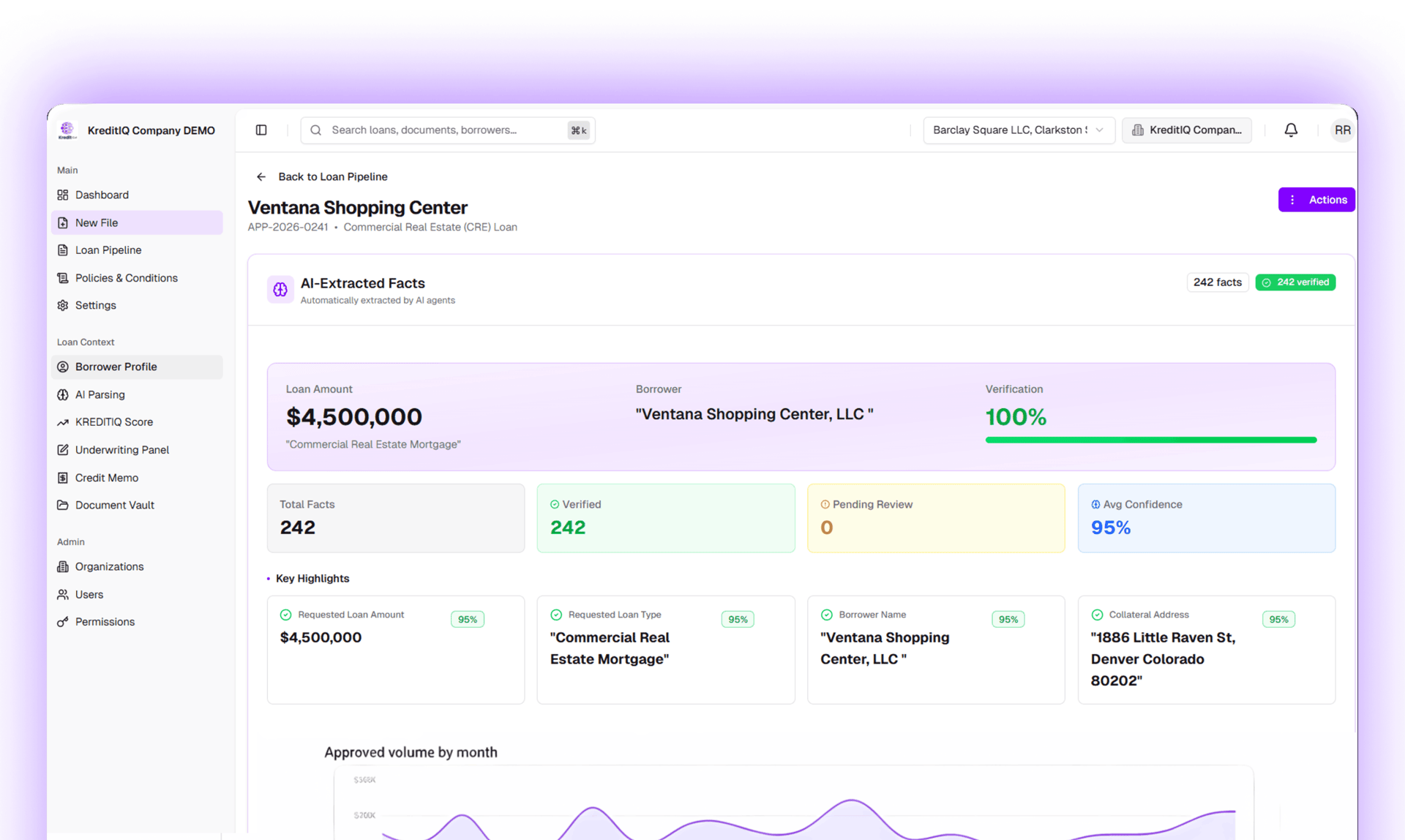Click Back to Loan Pipeline link
This screenshot has width=1405, height=840.
click(332, 177)
